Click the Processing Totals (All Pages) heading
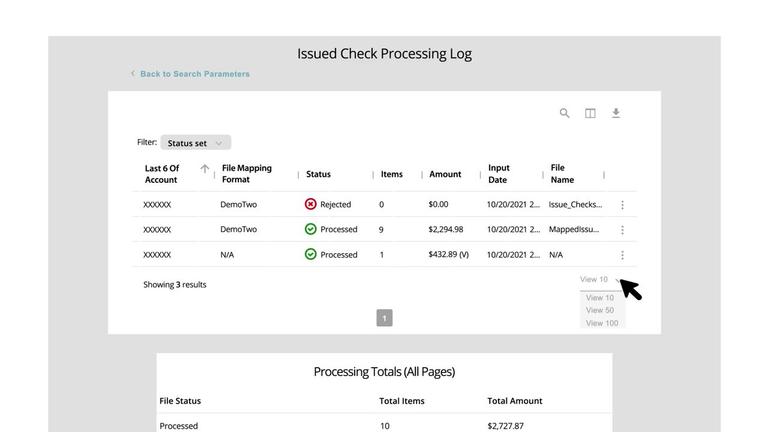The width and height of the screenshot is (768, 432). [x=384, y=372]
